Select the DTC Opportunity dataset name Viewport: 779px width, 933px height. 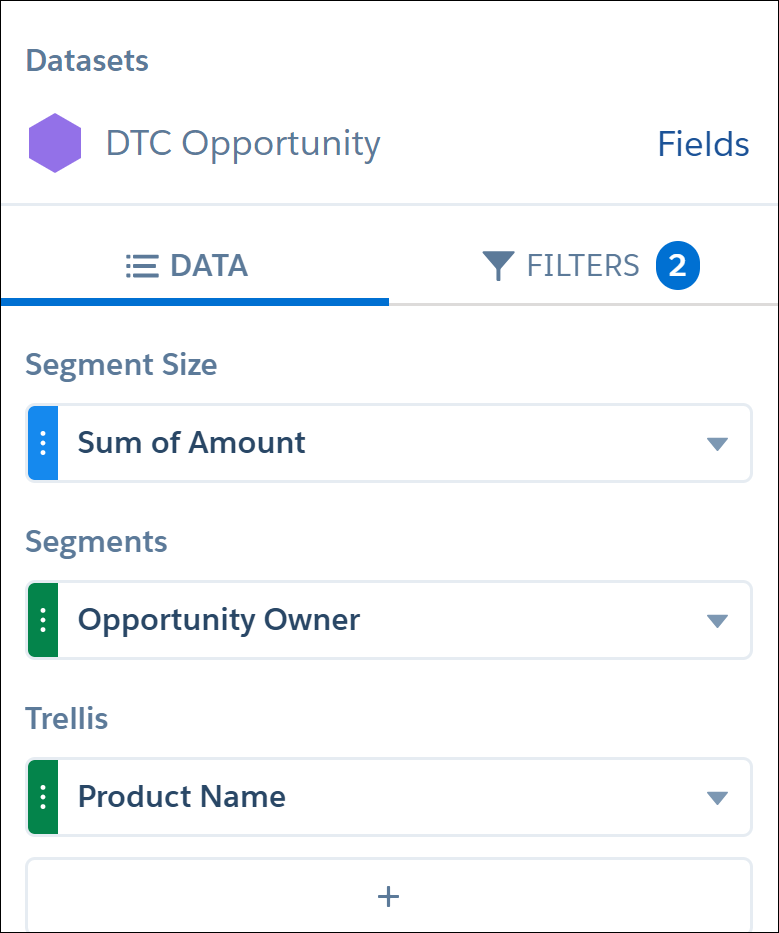[243, 144]
